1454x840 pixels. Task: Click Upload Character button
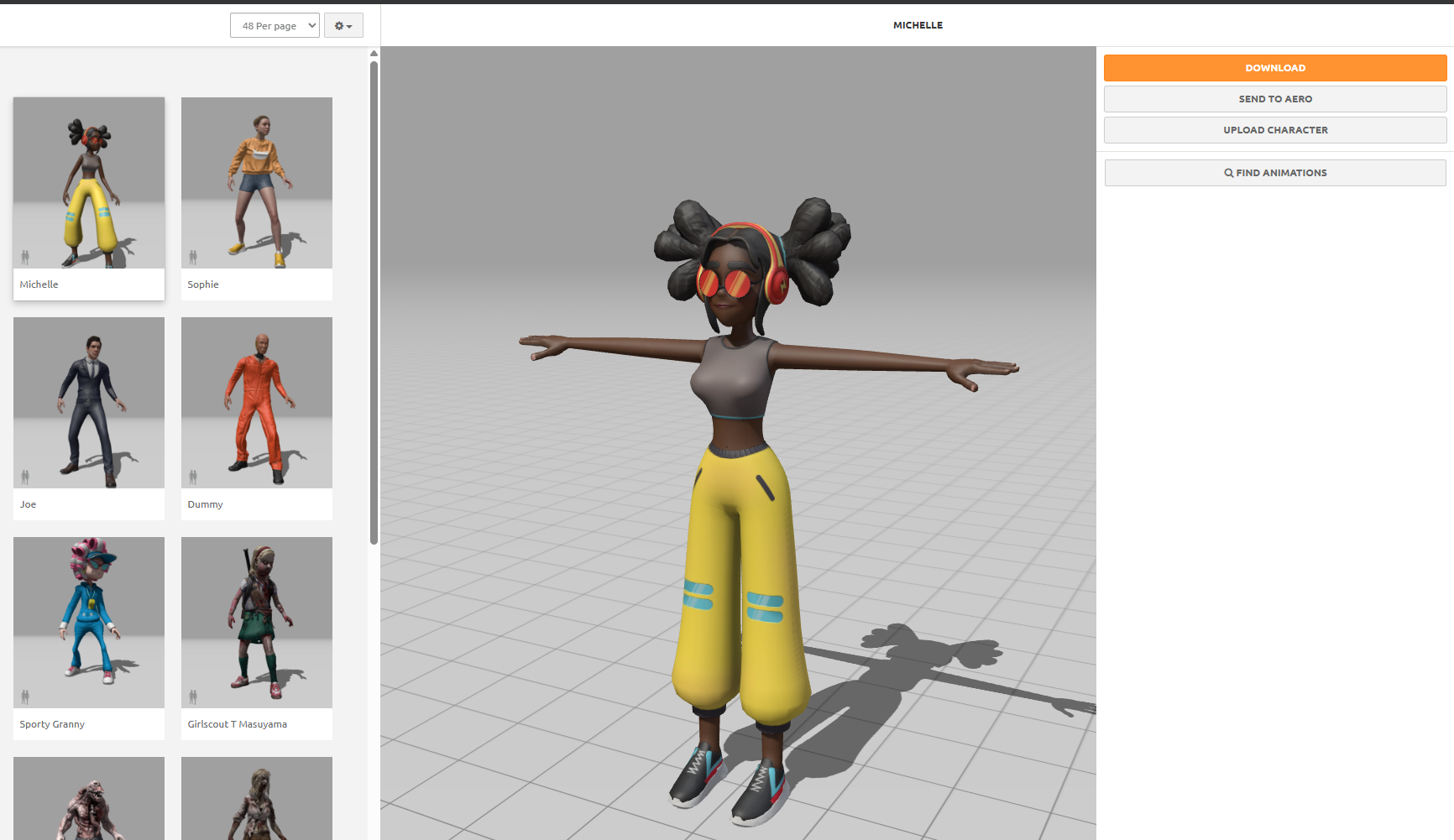point(1275,130)
